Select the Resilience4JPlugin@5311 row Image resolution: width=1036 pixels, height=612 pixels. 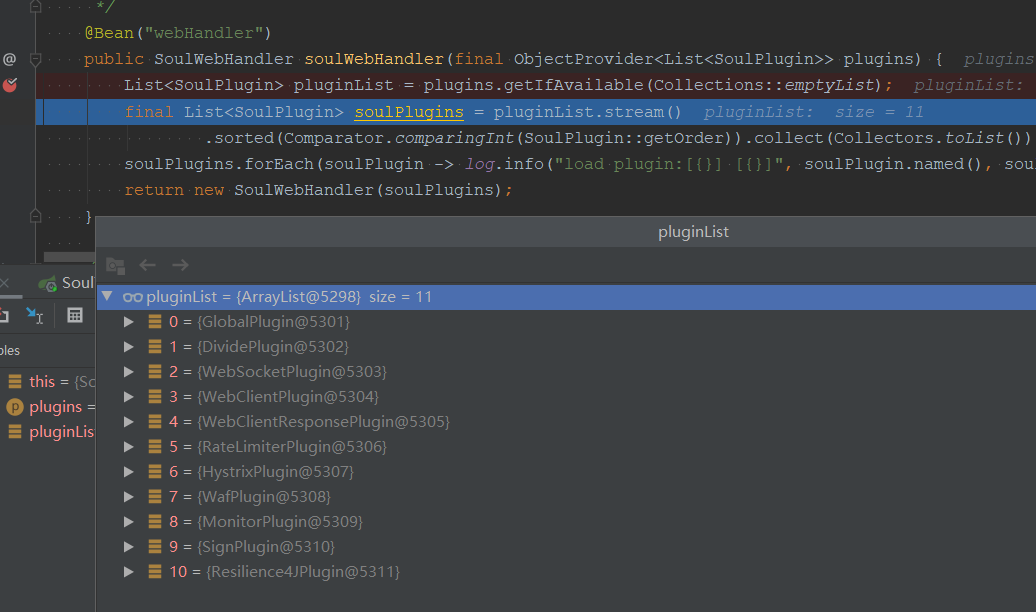pyautogui.click(x=566, y=572)
